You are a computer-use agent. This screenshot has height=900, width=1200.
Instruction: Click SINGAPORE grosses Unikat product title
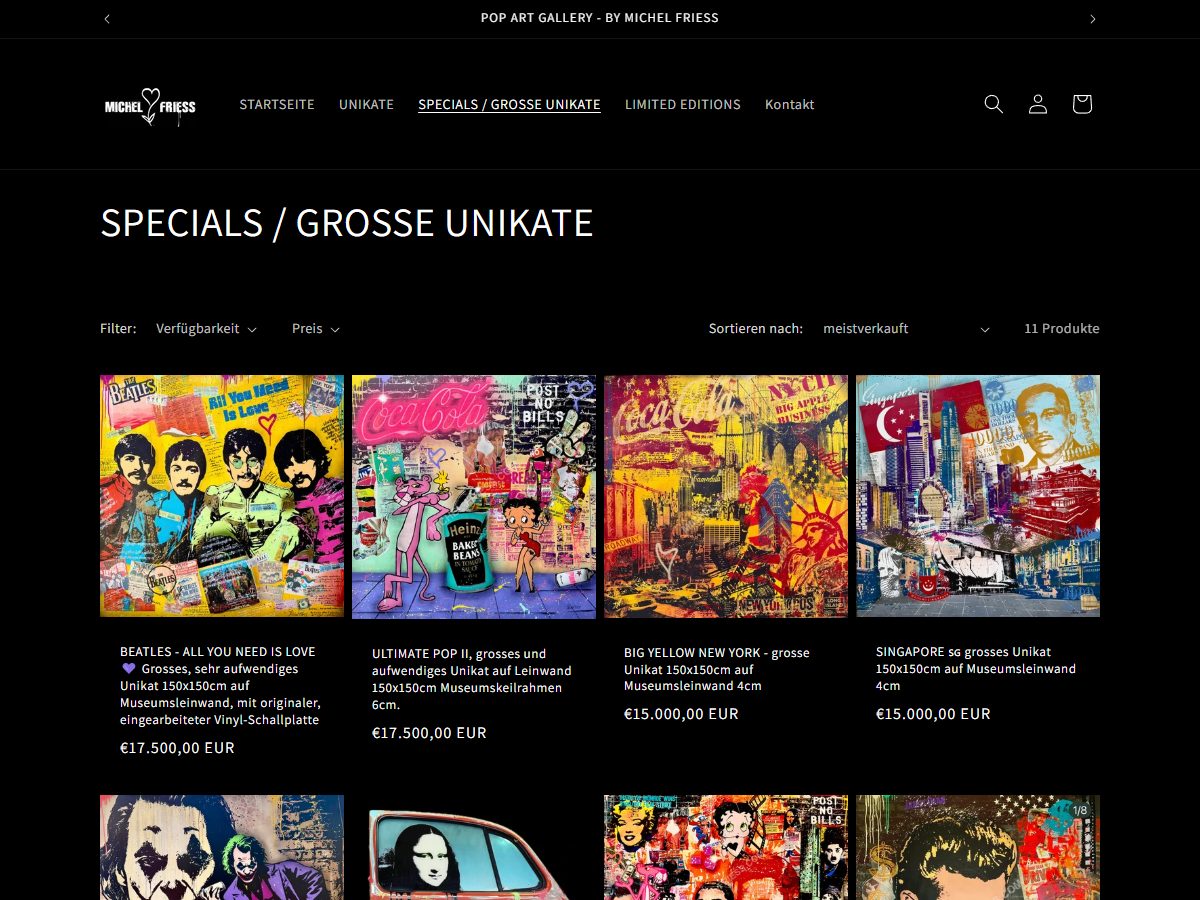(976, 669)
